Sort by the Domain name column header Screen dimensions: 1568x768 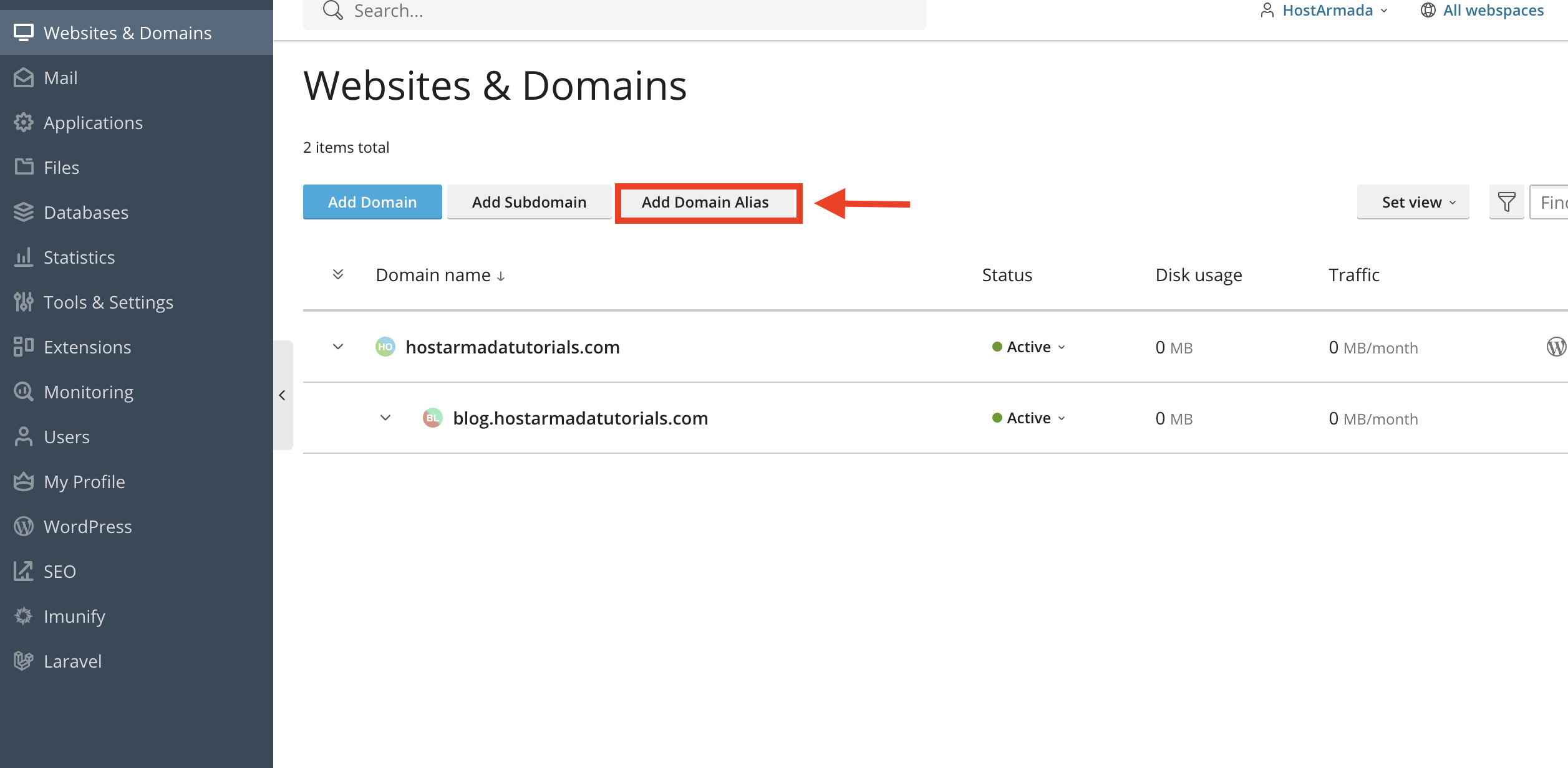(433, 275)
